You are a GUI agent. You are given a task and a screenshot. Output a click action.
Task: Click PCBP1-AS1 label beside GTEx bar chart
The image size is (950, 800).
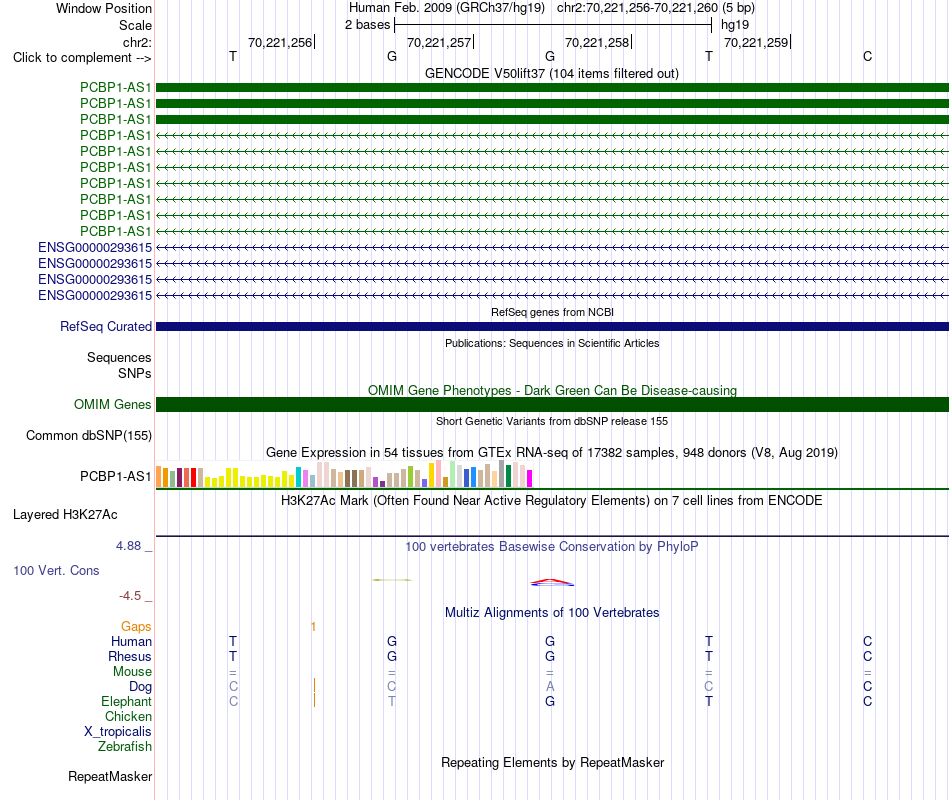(115, 476)
